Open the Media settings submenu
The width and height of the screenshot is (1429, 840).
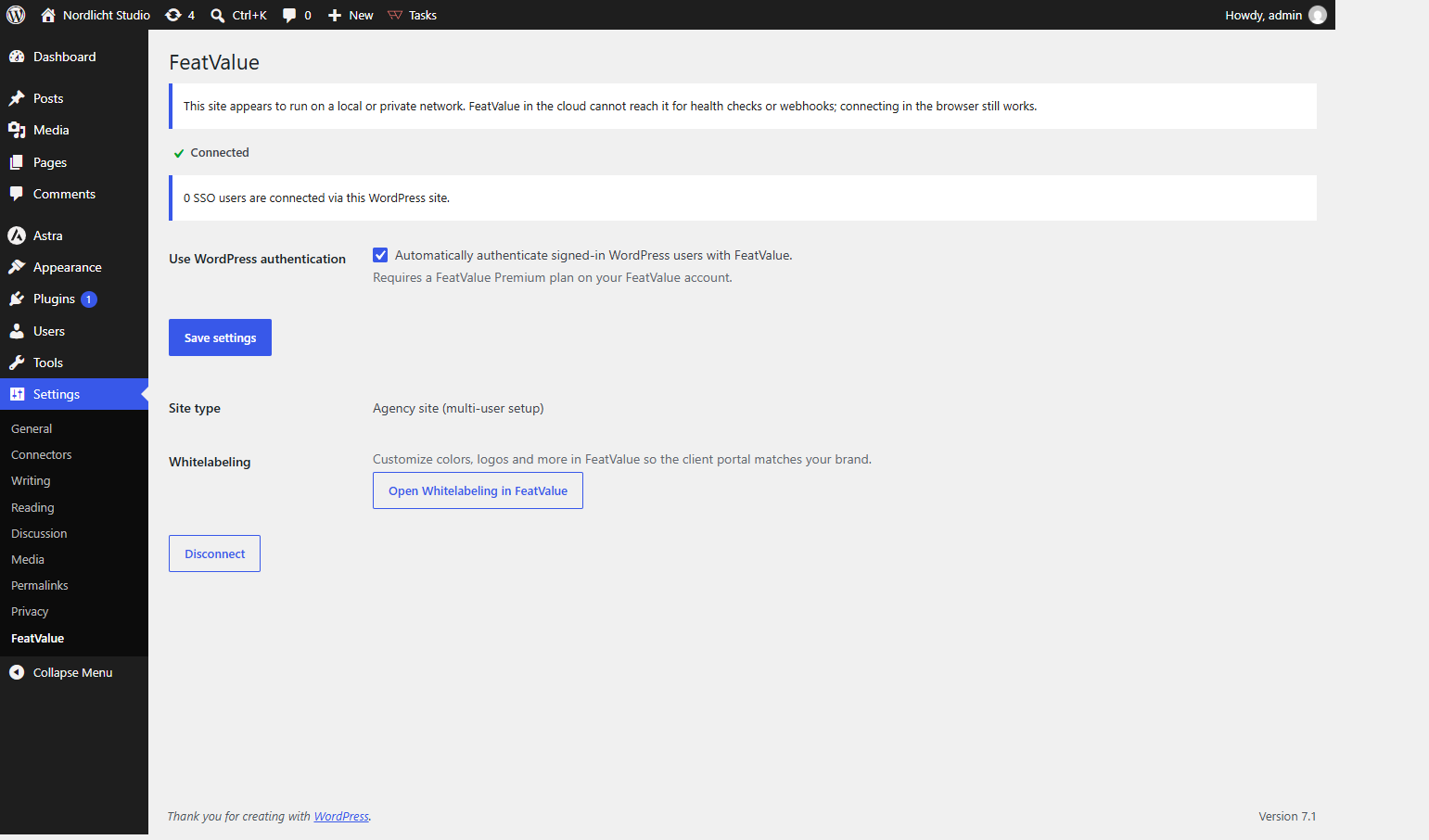click(28, 559)
